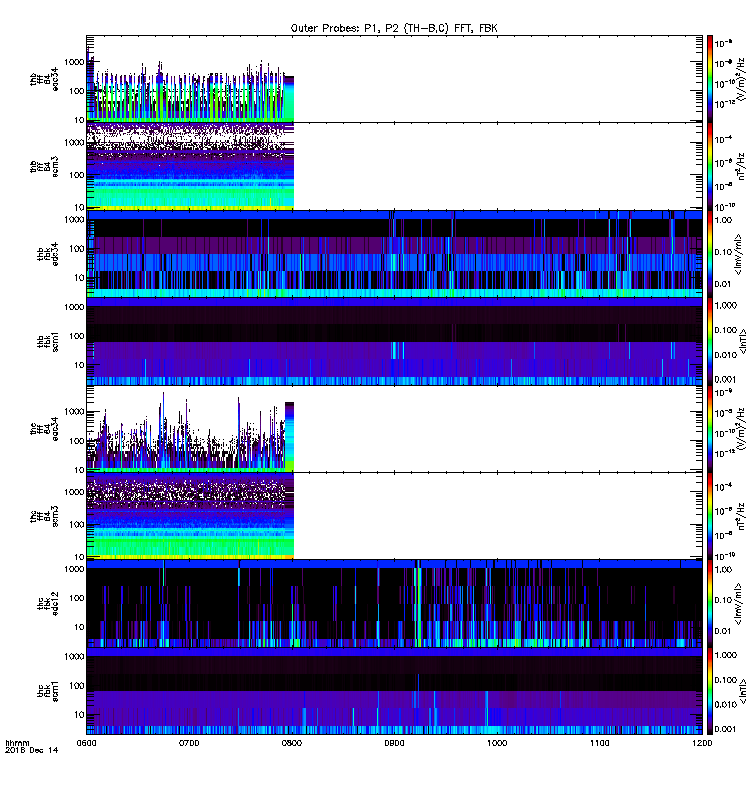
Task: Click the 'hhmm' axis format label
Action: [x=17, y=743]
